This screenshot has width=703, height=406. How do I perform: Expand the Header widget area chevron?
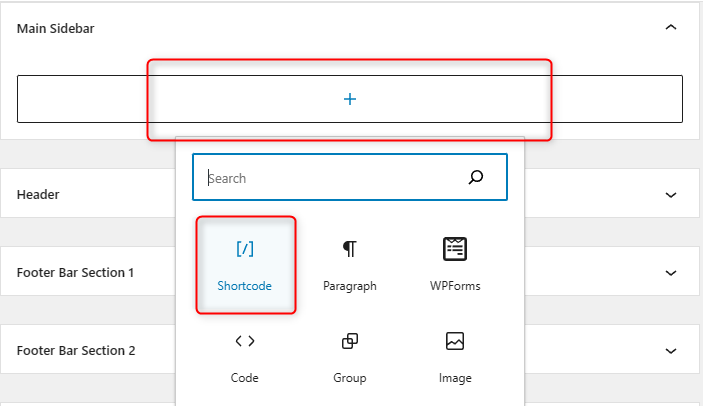click(x=670, y=195)
